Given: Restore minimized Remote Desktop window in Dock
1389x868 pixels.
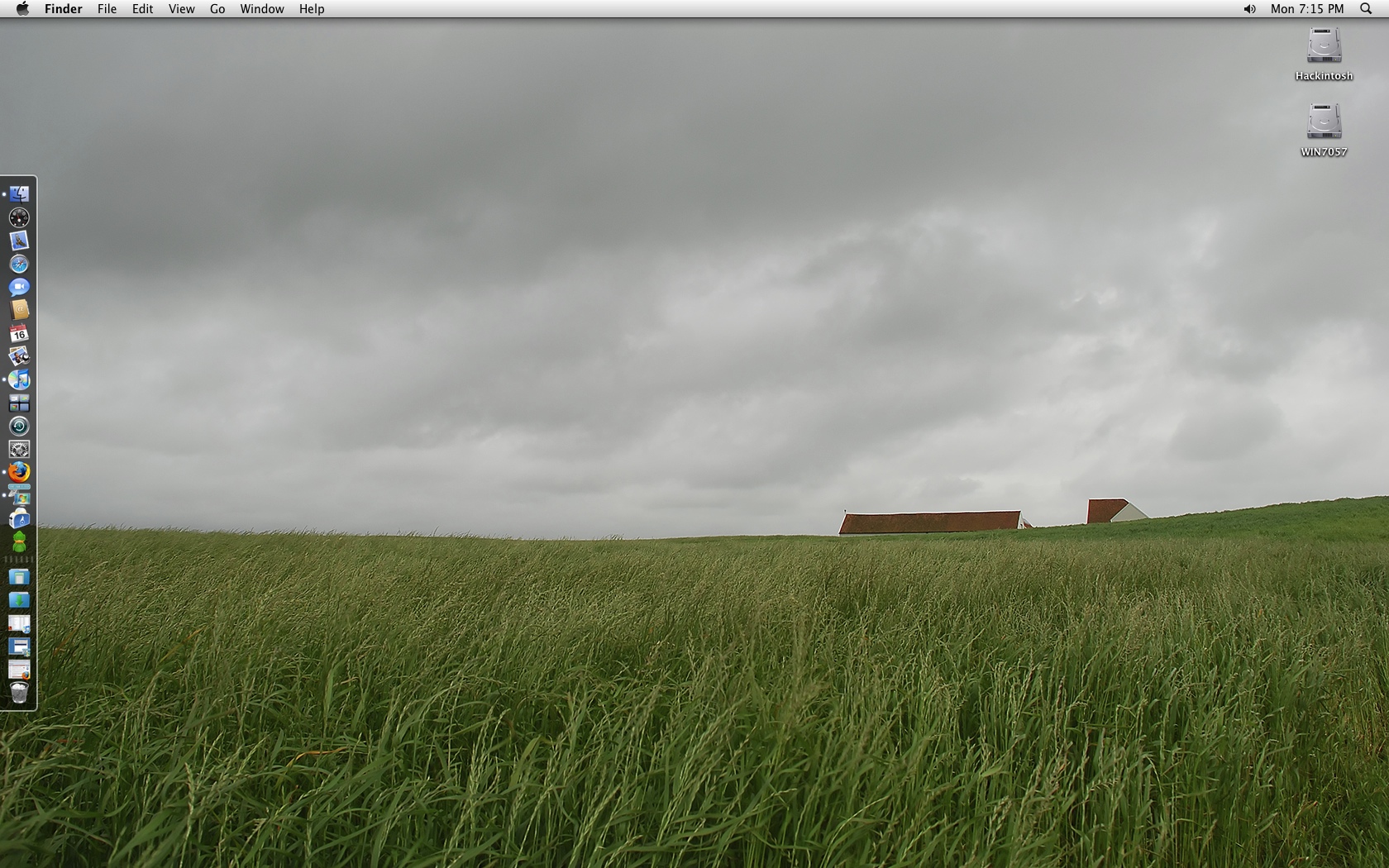Looking at the screenshot, I should click(19, 646).
